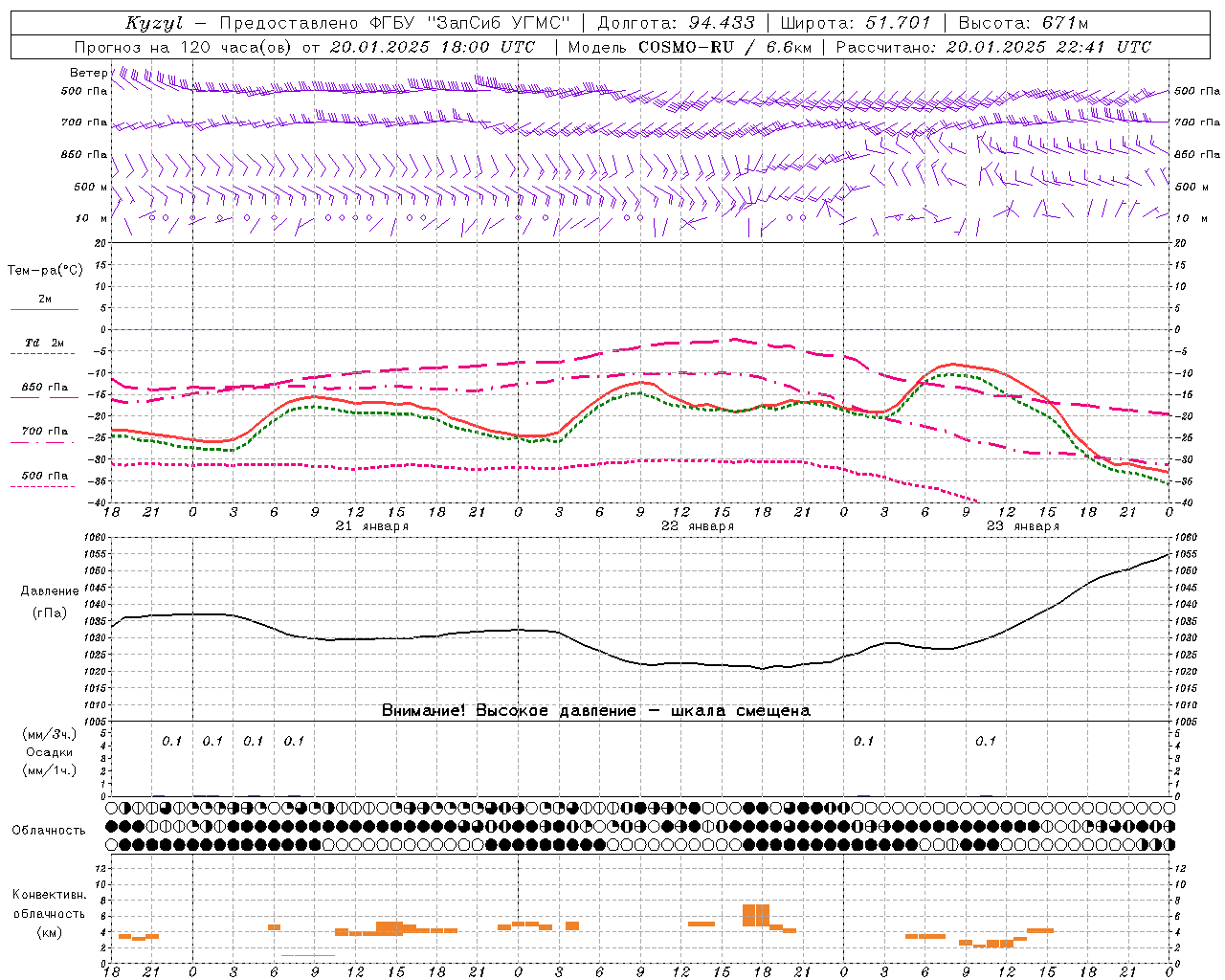The height and width of the screenshot is (980, 1225).
Task: Click the "Широта: 51.701" latitude value
Action: (856, 23)
